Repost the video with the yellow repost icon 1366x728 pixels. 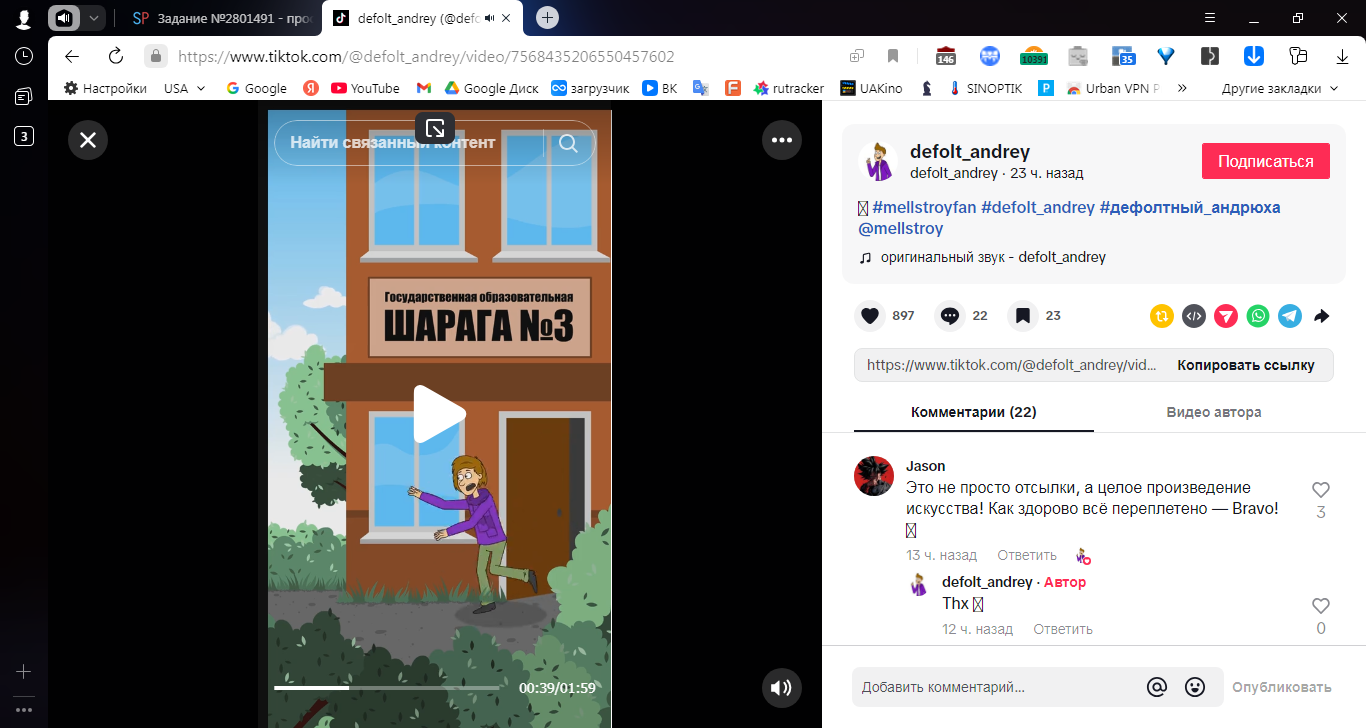point(1162,316)
